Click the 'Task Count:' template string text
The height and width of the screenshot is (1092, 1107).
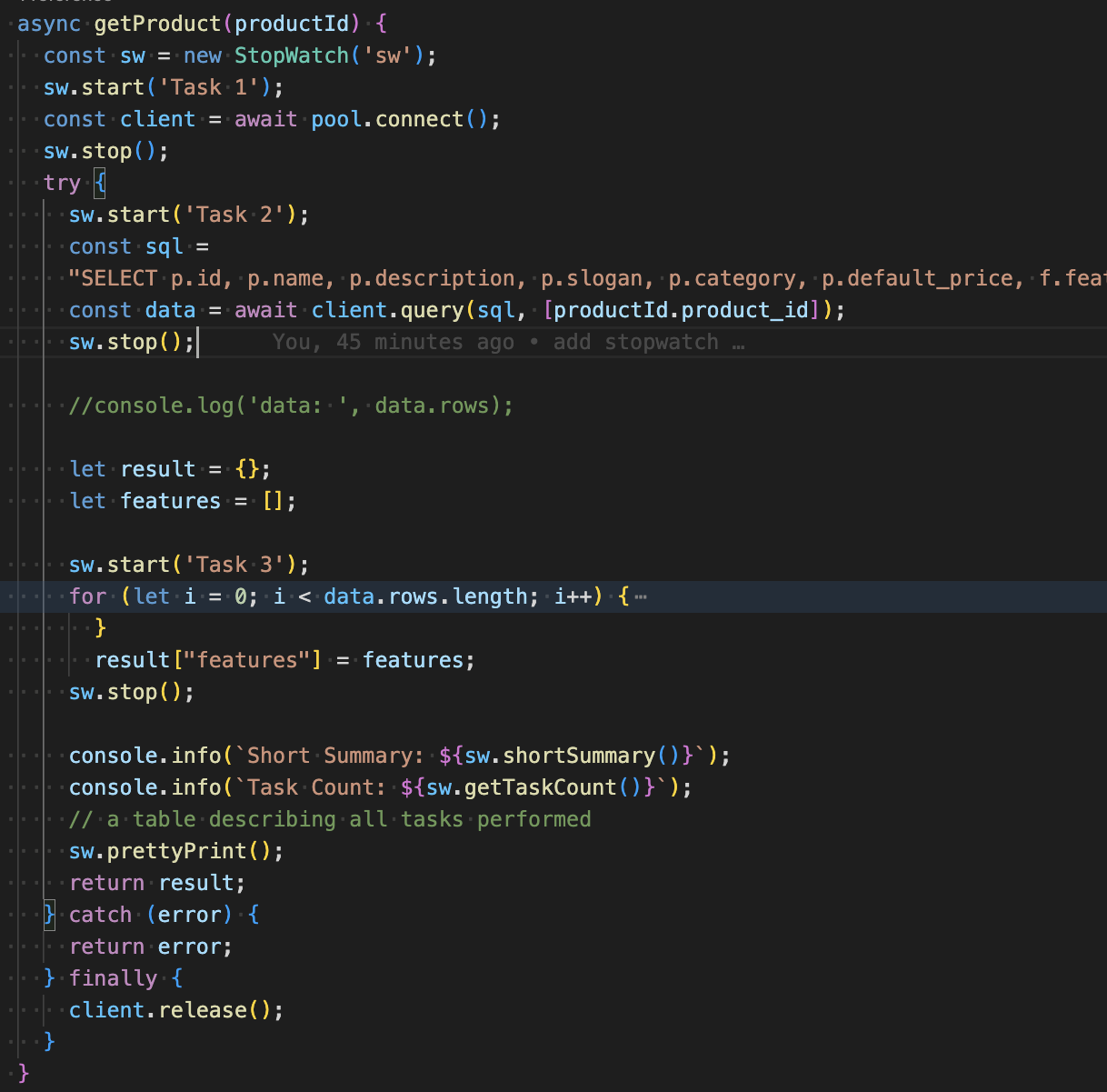click(x=316, y=787)
